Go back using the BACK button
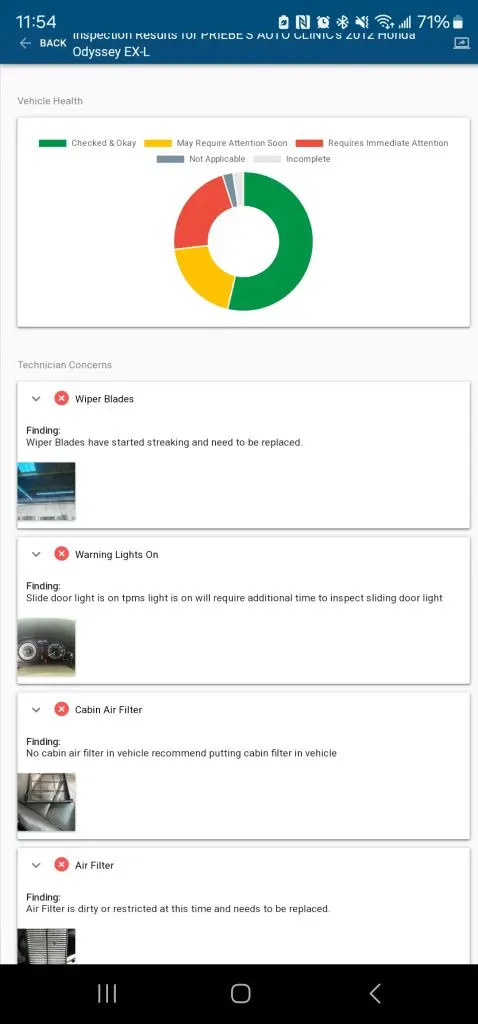Screen dimensions: 478x1024 tap(43, 43)
